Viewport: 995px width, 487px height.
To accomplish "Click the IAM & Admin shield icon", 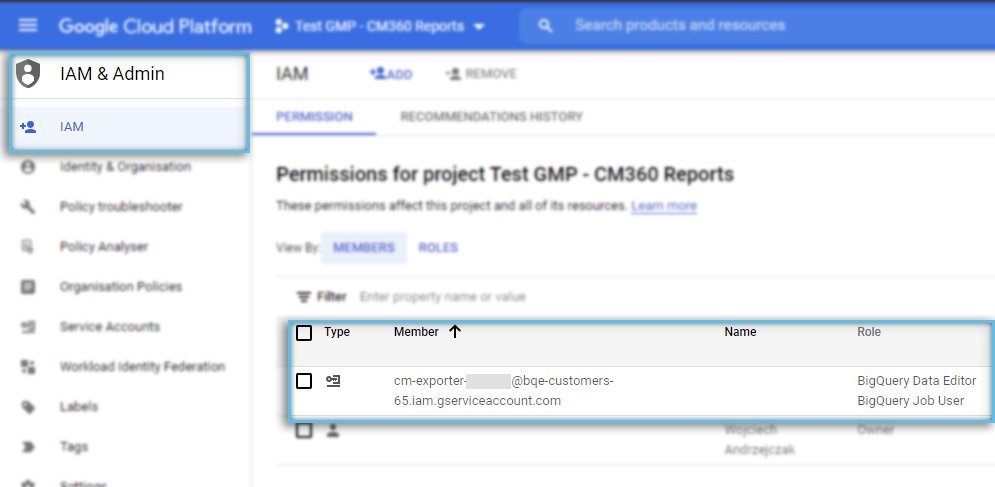I will pyautogui.click(x=28, y=74).
